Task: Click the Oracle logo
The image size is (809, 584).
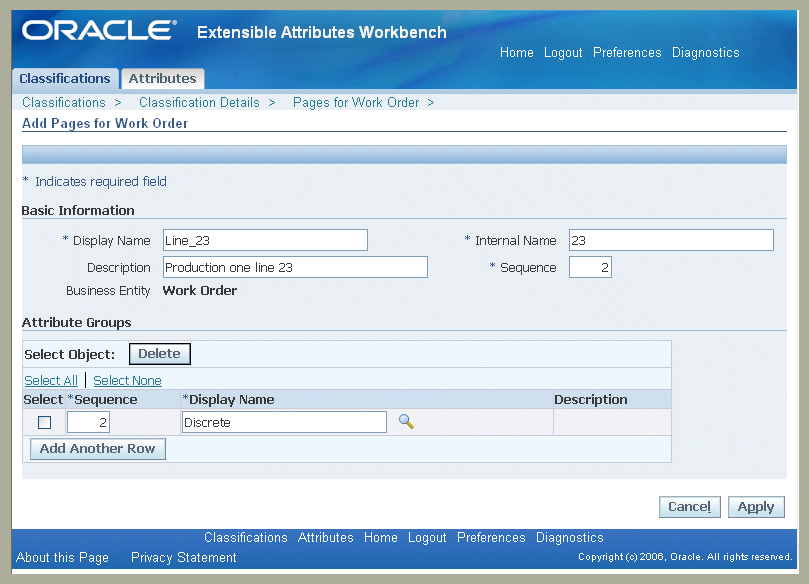Action: [99, 30]
